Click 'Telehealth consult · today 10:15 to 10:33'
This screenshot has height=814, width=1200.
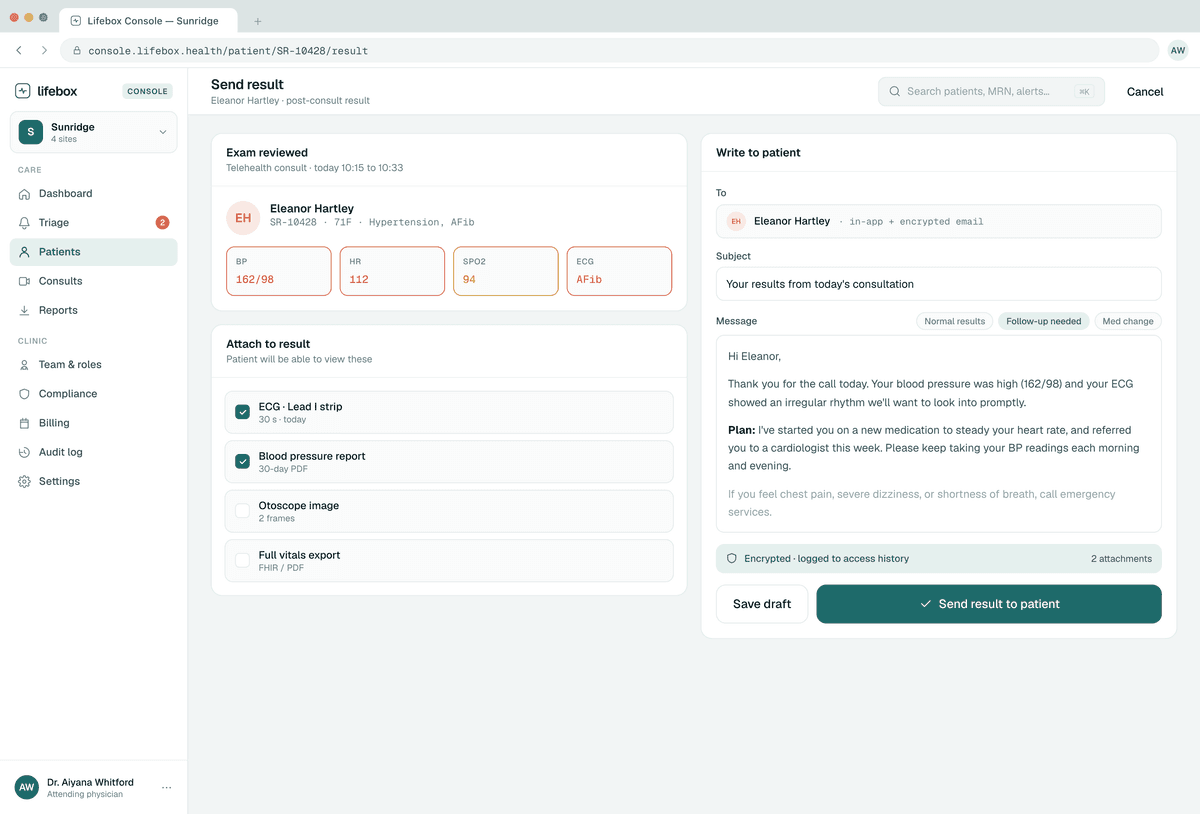(x=315, y=168)
